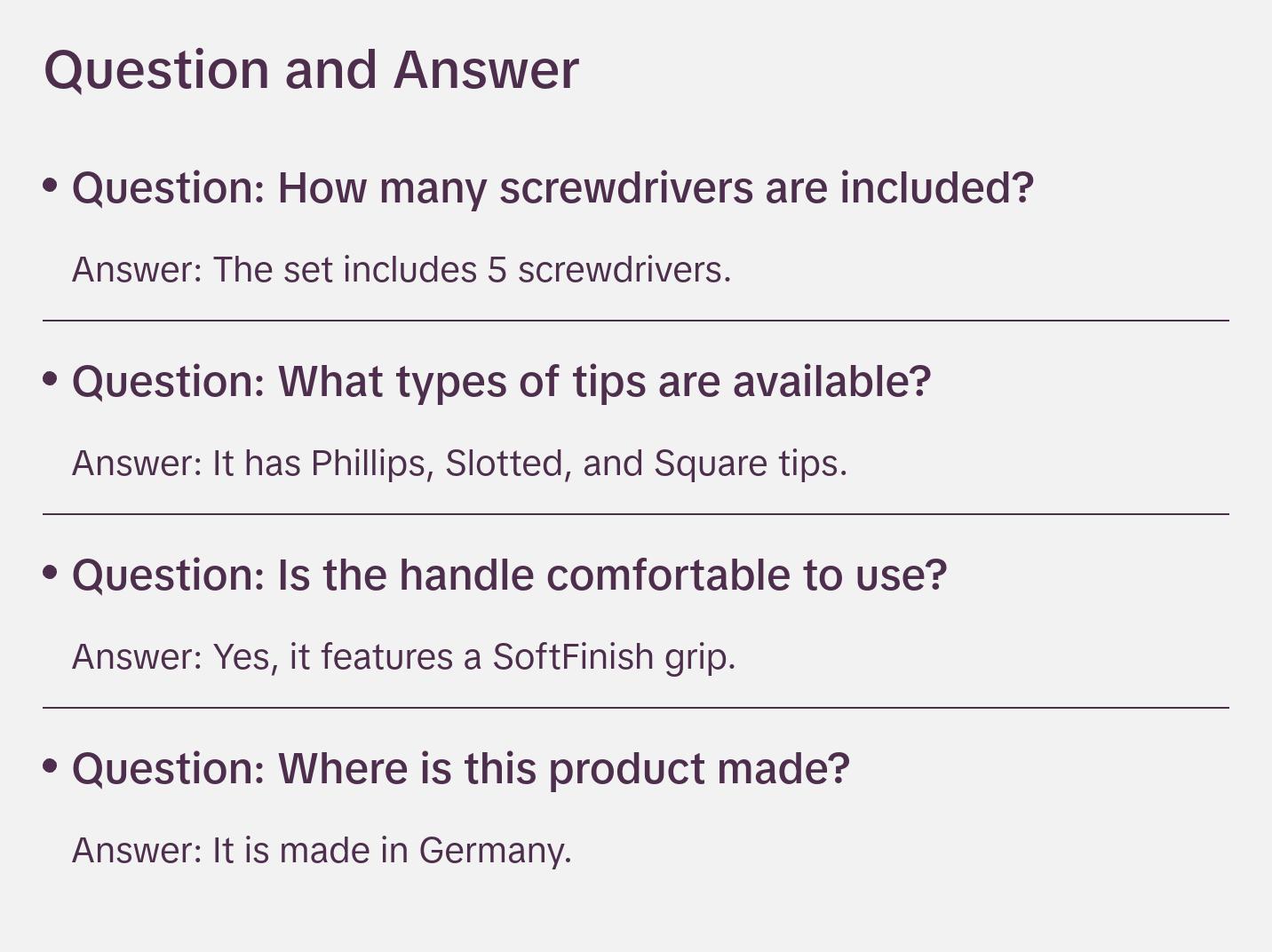Click the word "Germany" in the last answer

tap(494, 851)
